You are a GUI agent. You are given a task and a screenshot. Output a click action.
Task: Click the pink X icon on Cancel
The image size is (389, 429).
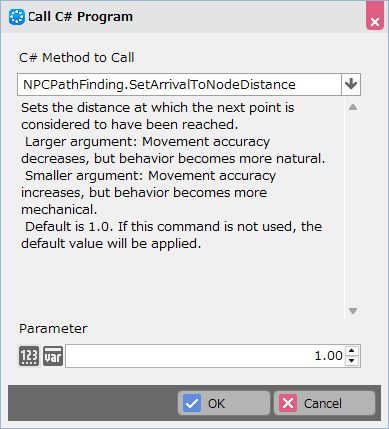[288, 403]
